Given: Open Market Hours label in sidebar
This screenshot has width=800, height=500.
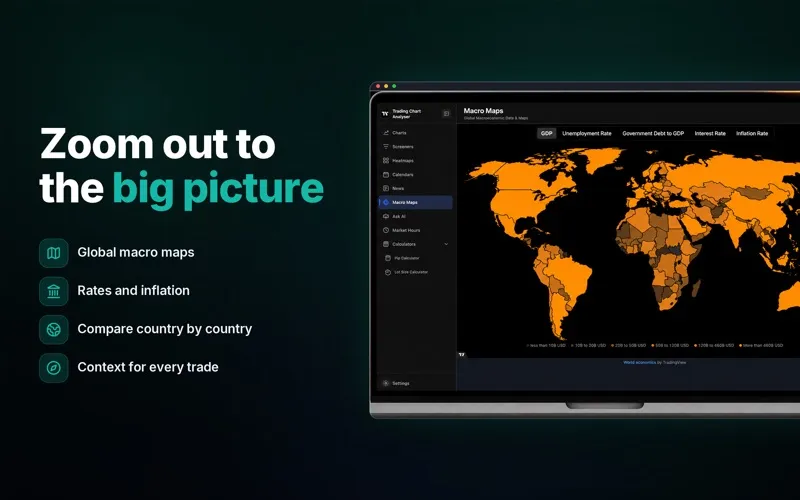Looking at the screenshot, I should click(406, 230).
